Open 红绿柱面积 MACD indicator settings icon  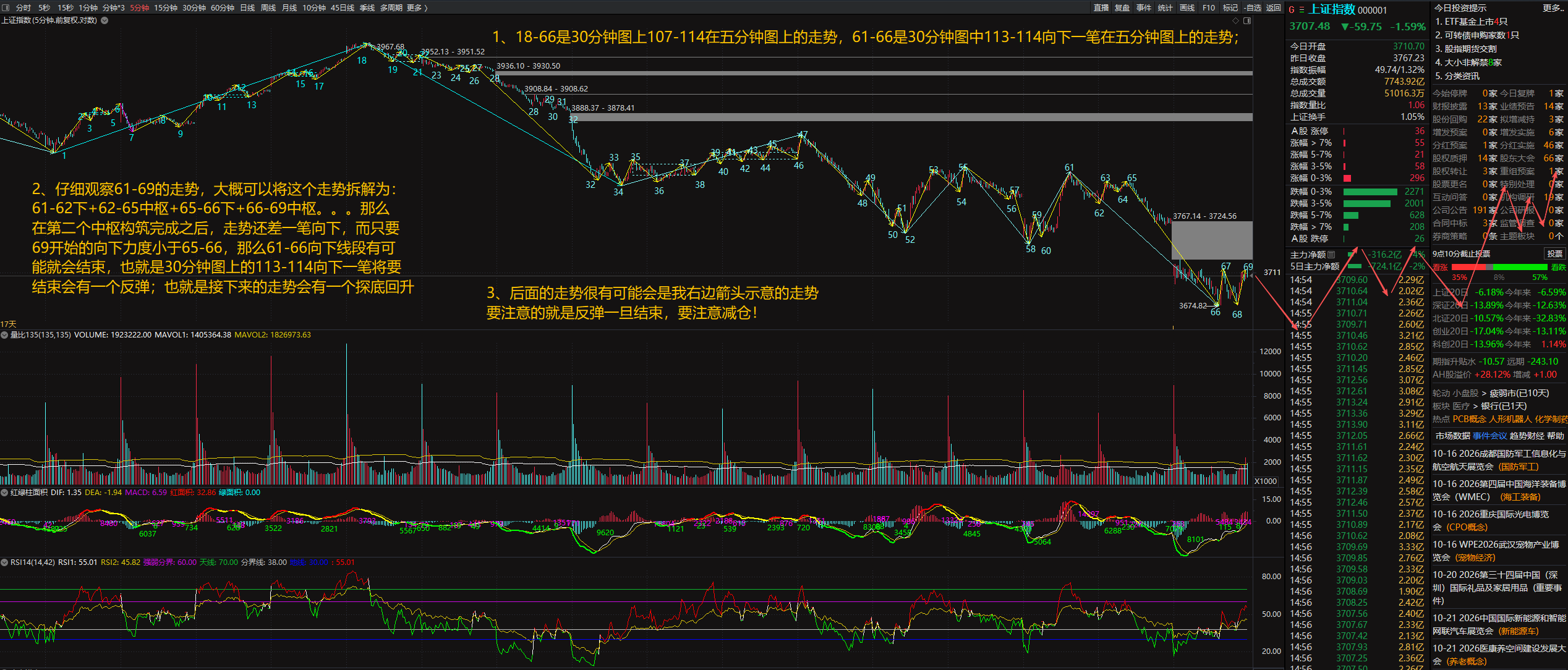(x=4, y=493)
